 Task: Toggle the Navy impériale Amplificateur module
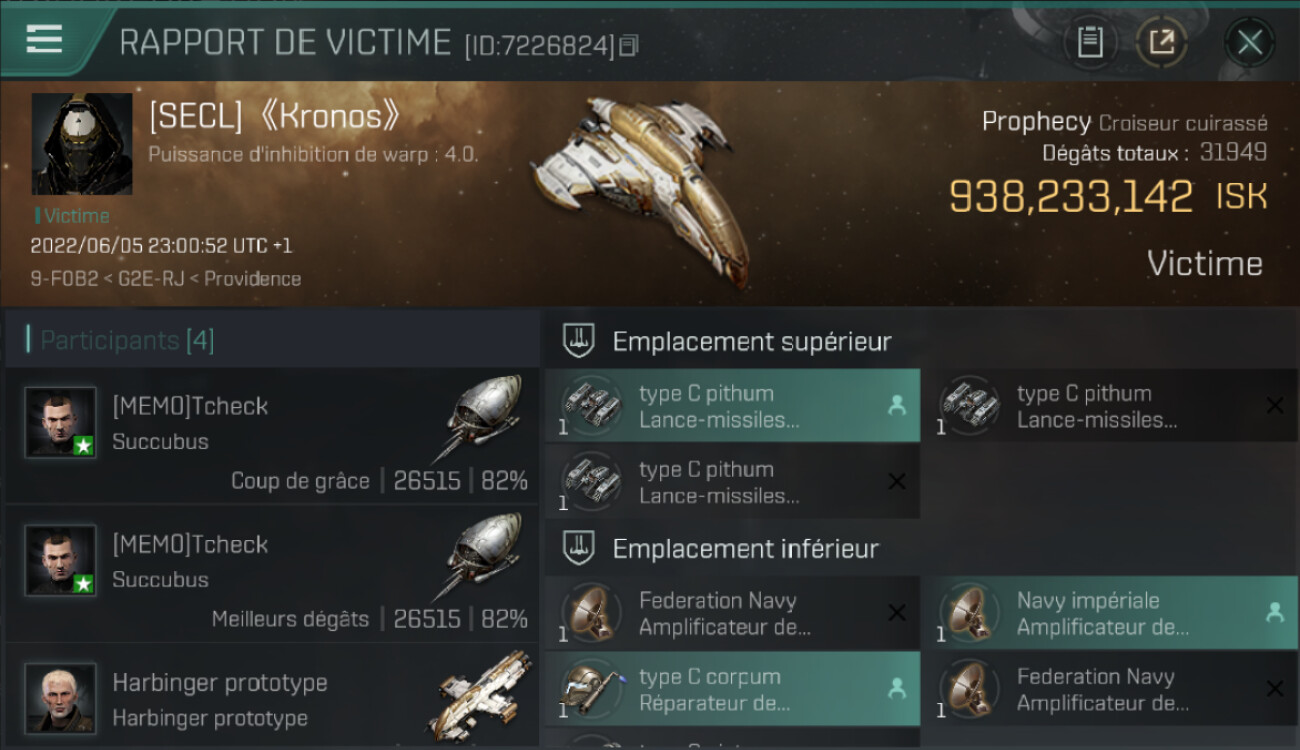click(1110, 613)
